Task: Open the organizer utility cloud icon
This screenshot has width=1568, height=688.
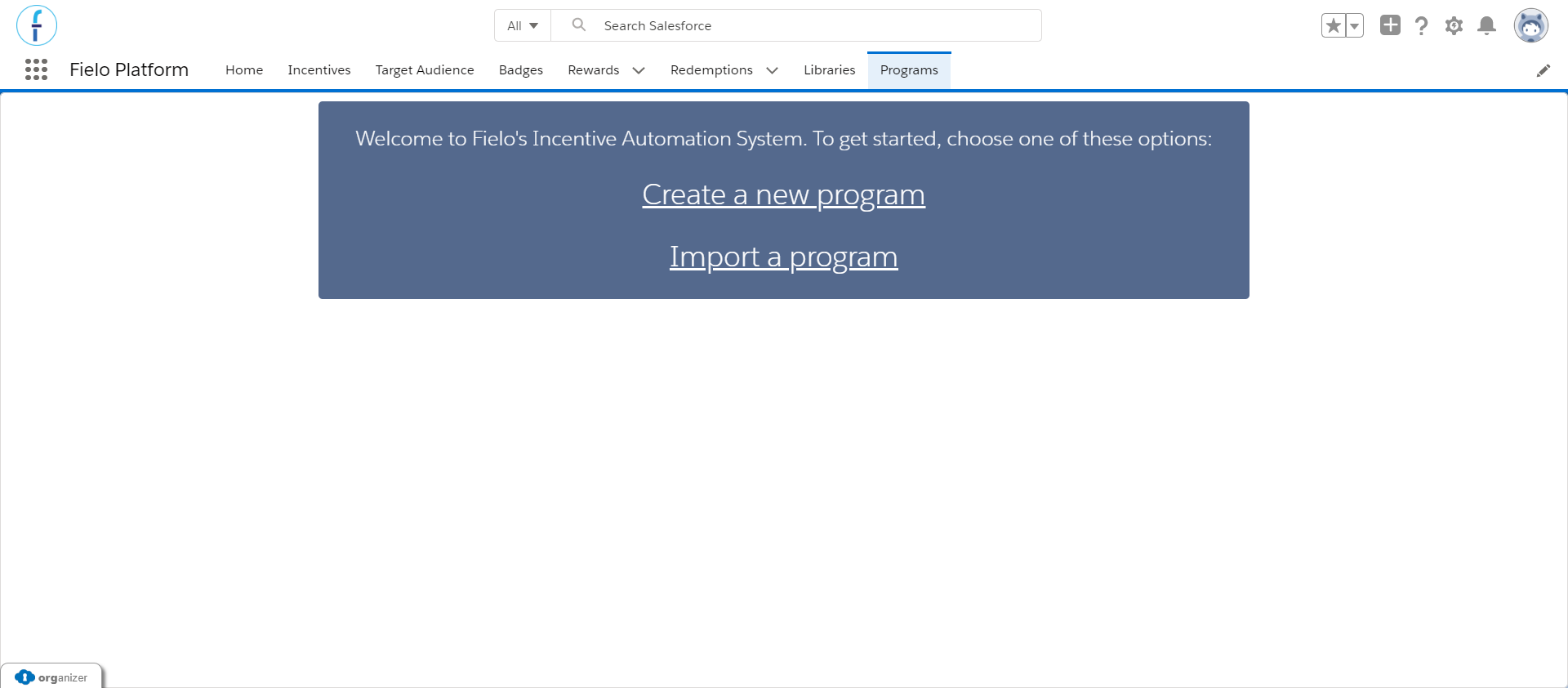Action: tap(24, 677)
